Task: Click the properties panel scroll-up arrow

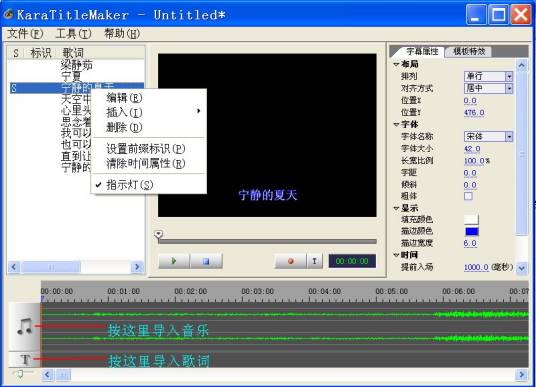Action: click(521, 65)
